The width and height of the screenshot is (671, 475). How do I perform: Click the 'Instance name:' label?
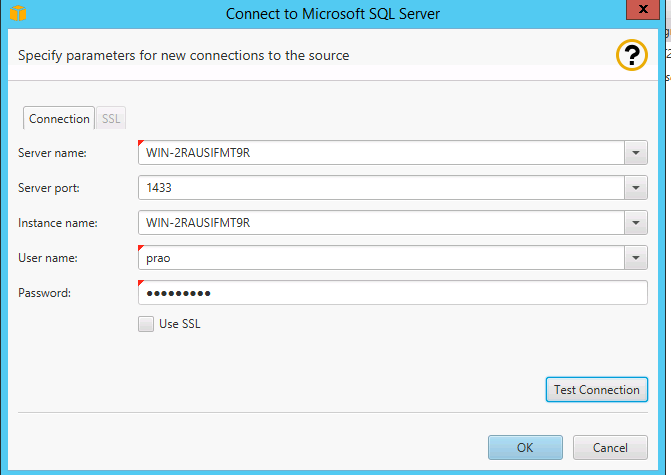tap(58, 223)
